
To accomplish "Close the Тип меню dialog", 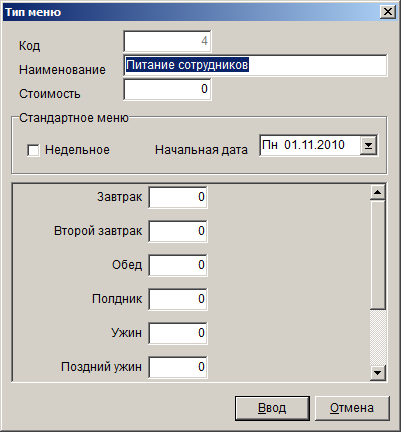I will pyautogui.click(x=388, y=12).
